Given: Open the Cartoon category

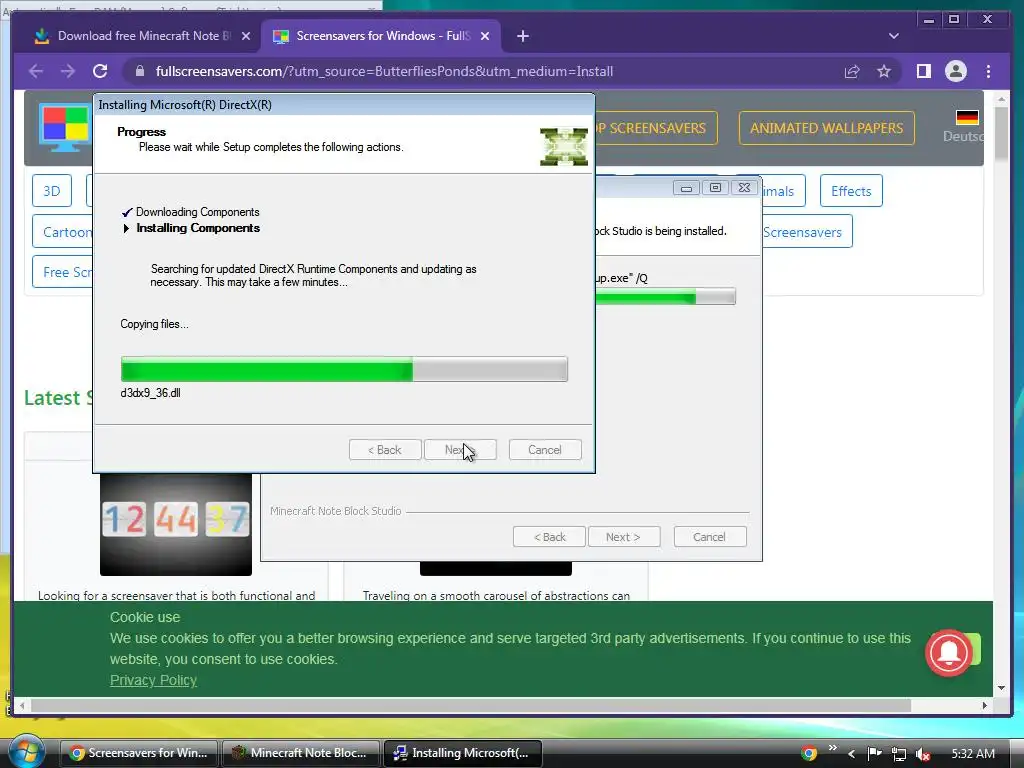Looking at the screenshot, I should point(63,231).
